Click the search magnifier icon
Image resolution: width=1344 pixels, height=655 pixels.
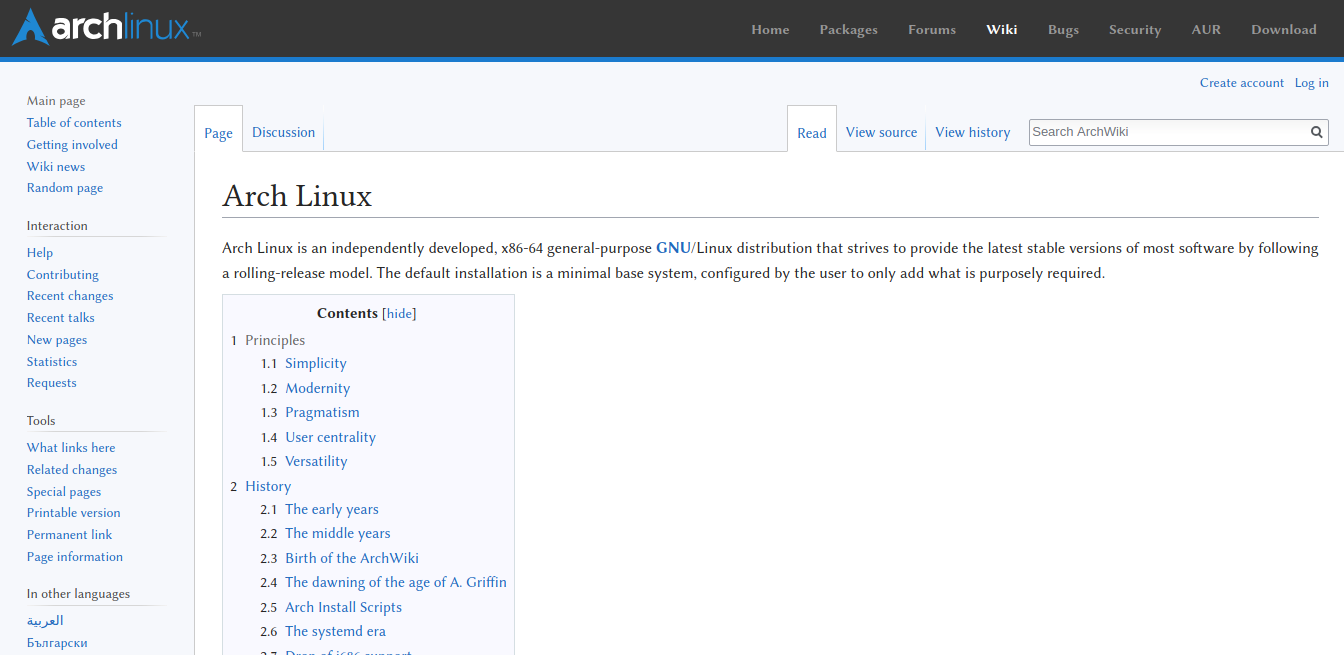pyautogui.click(x=1317, y=132)
